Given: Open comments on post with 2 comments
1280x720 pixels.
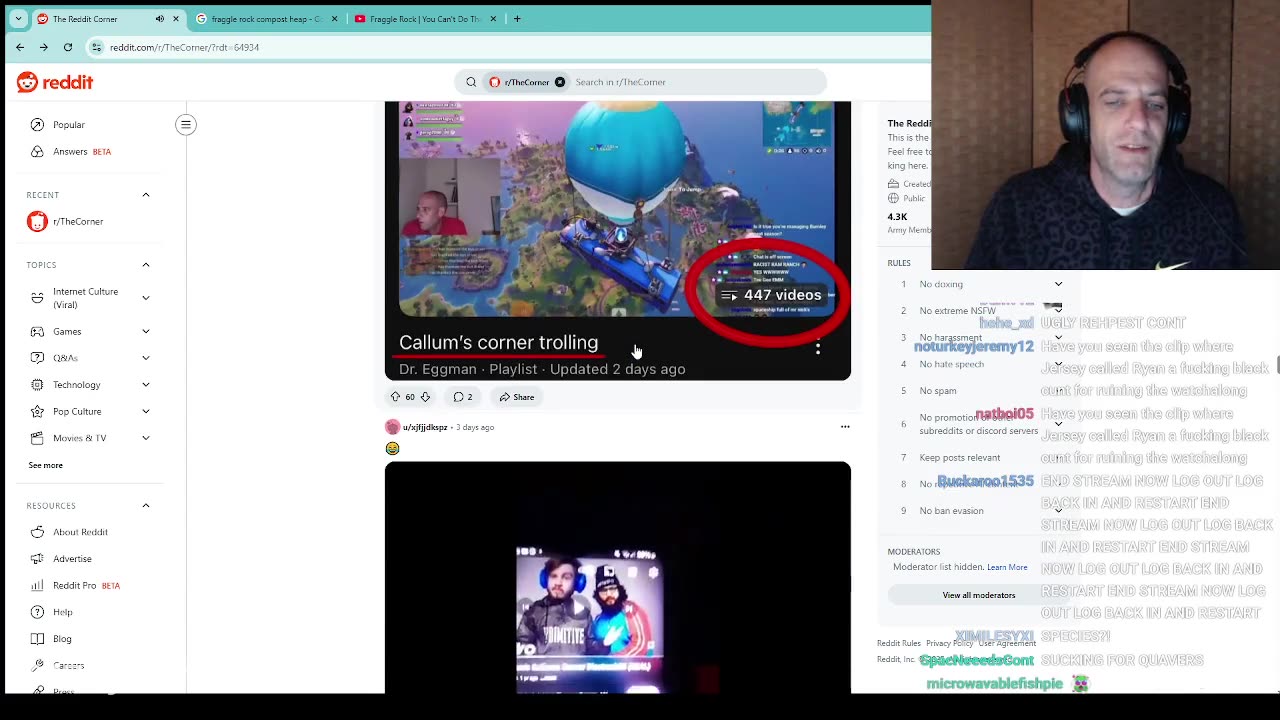Looking at the screenshot, I should point(463,397).
